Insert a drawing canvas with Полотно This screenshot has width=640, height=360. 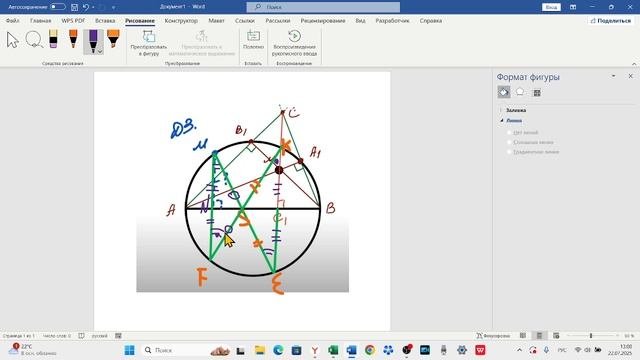click(x=253, y=40)
